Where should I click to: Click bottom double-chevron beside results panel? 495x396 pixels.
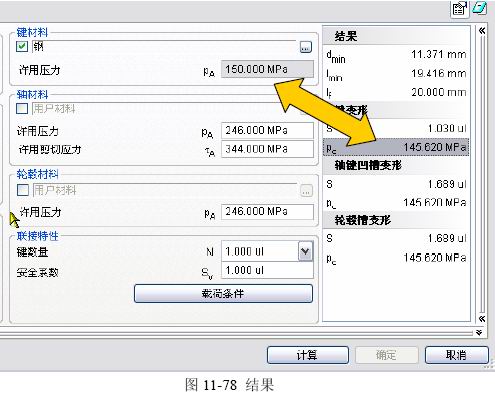482,319
